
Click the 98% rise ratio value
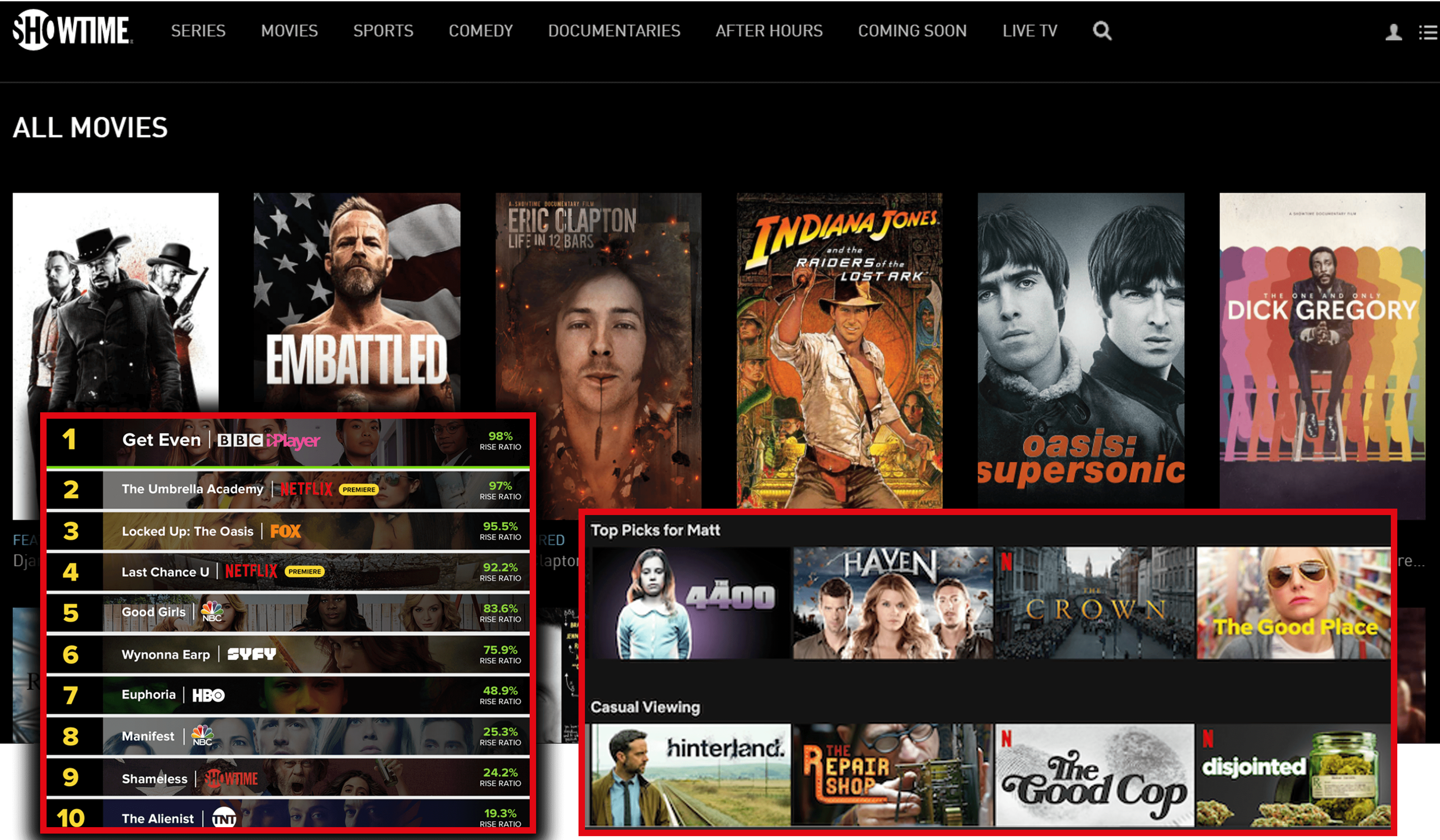[500, 436]
